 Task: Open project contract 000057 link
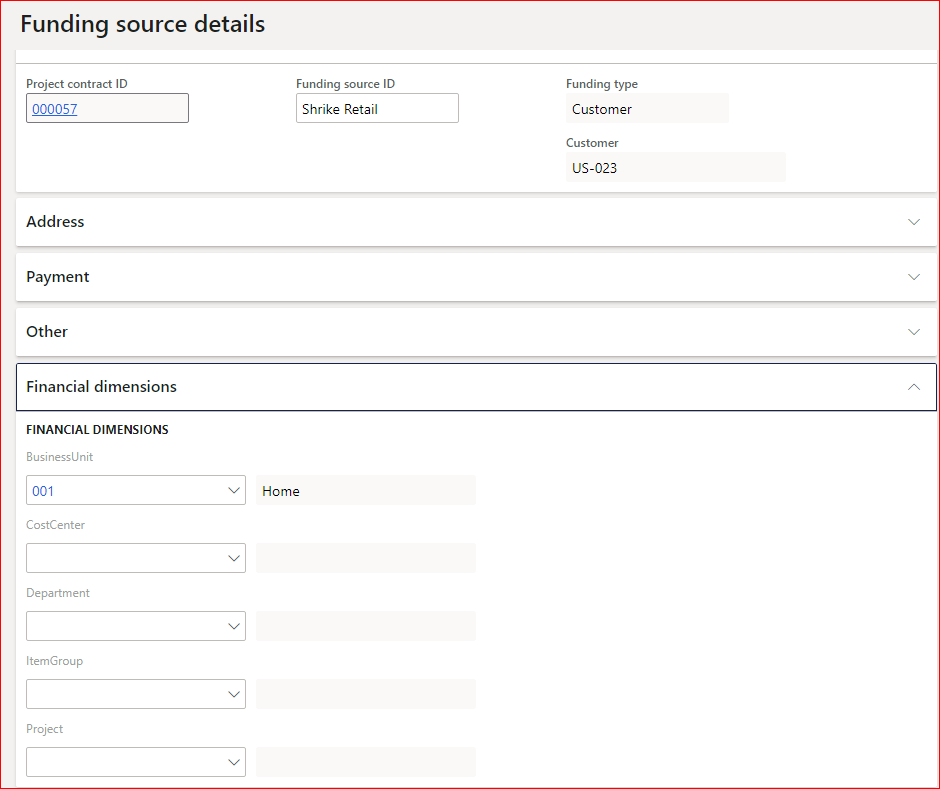[55, 109]
